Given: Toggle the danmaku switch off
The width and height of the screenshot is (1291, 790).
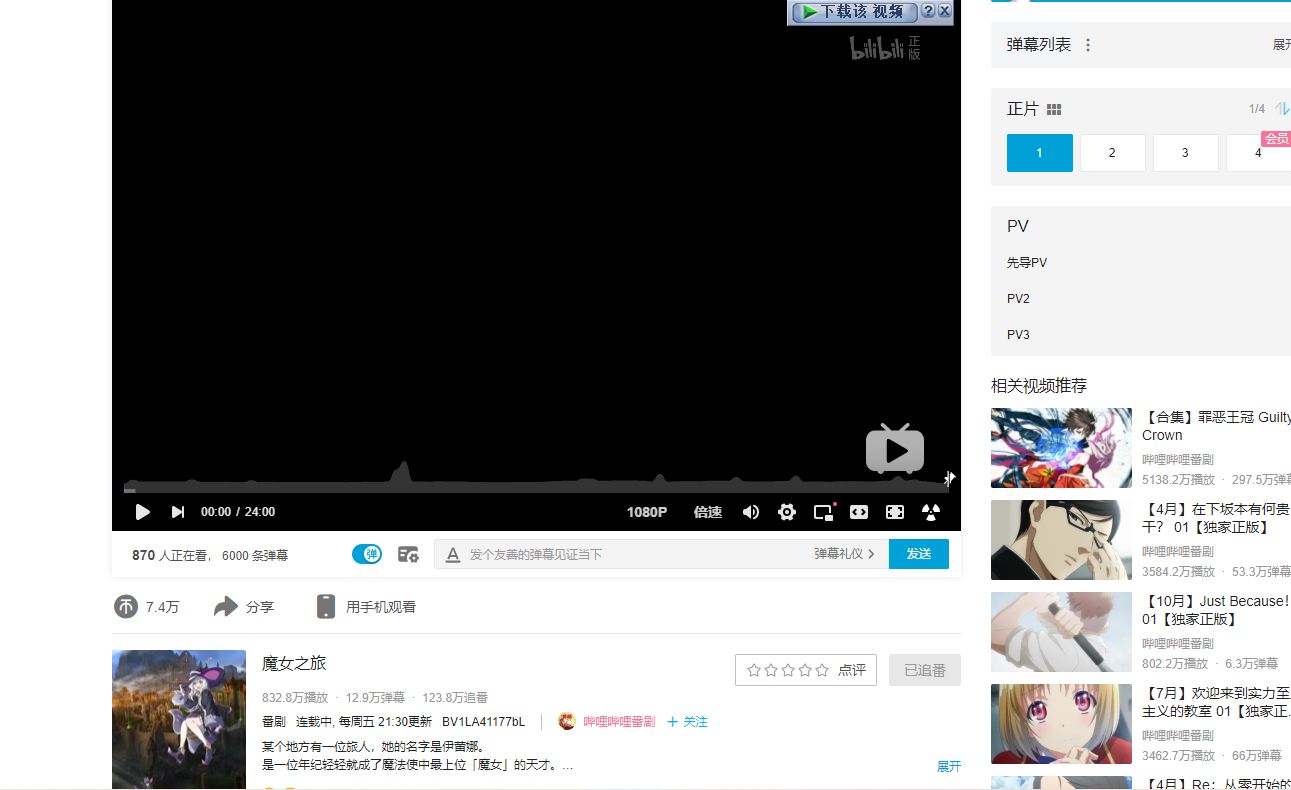Looking at the screenshot, I should click(367, 554).
